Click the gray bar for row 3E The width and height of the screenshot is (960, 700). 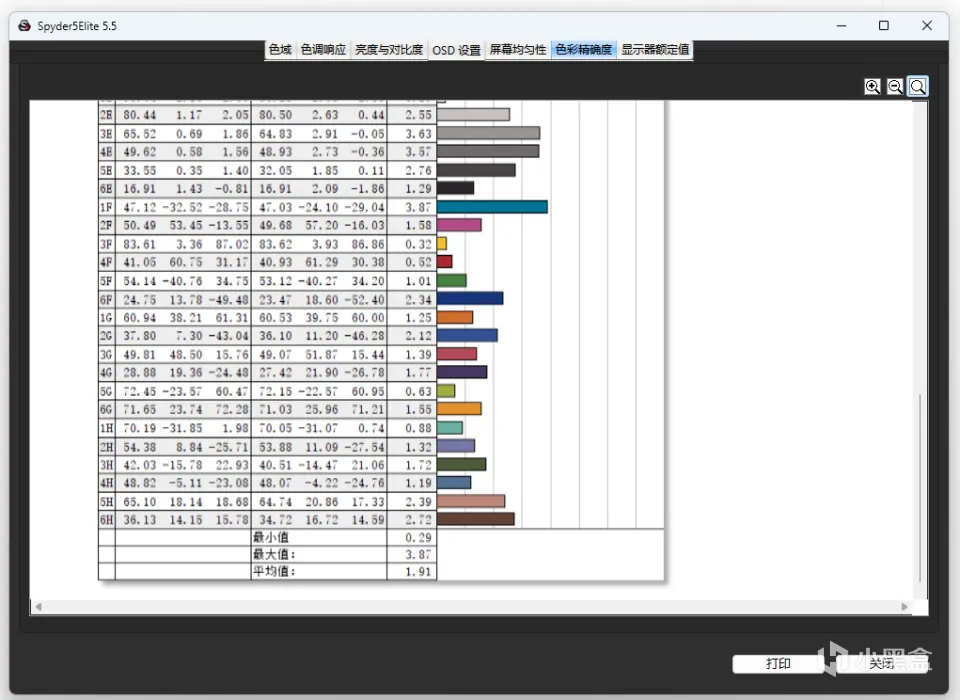click(489, 134)
